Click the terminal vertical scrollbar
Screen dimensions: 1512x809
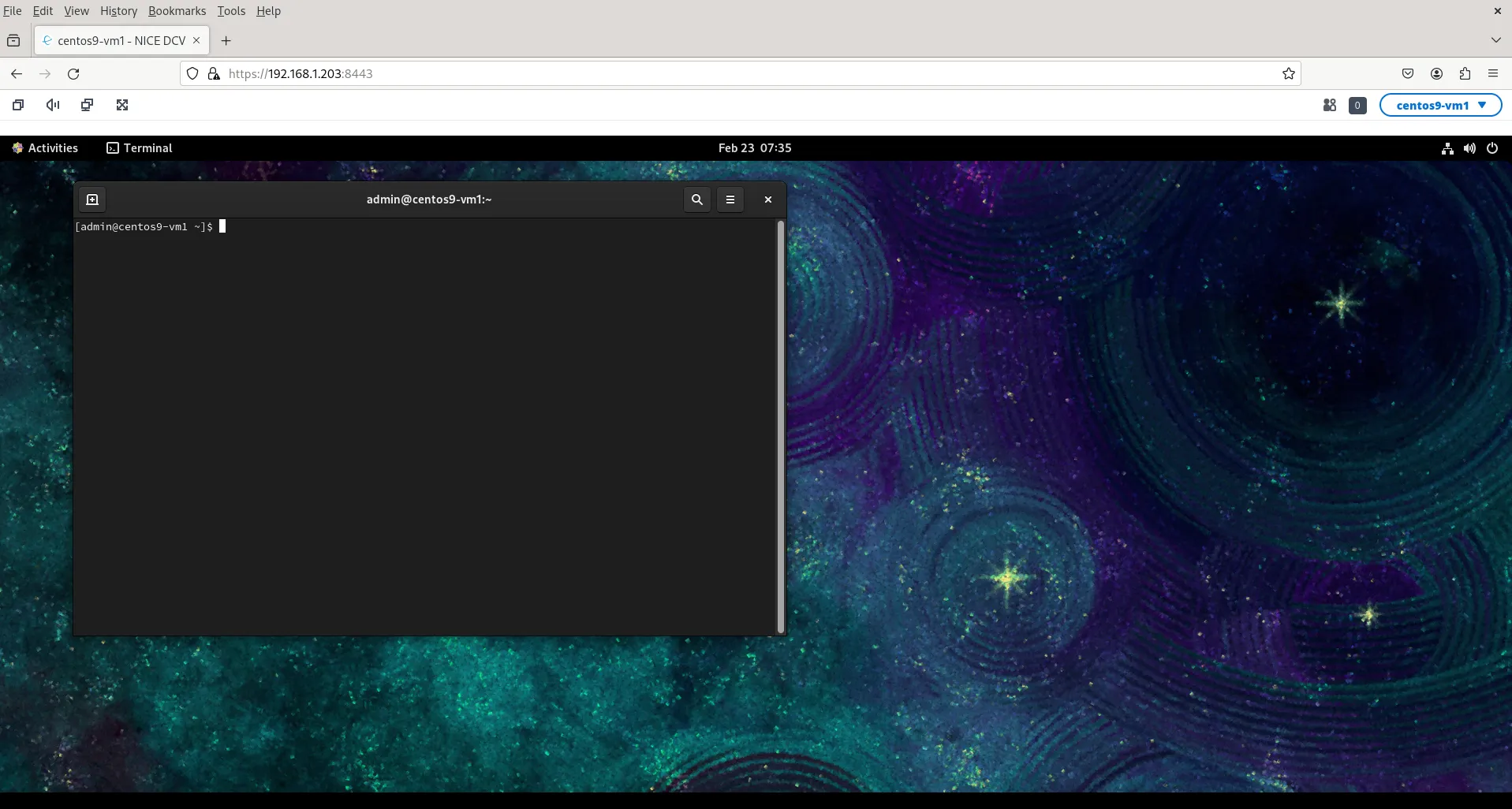781,427
